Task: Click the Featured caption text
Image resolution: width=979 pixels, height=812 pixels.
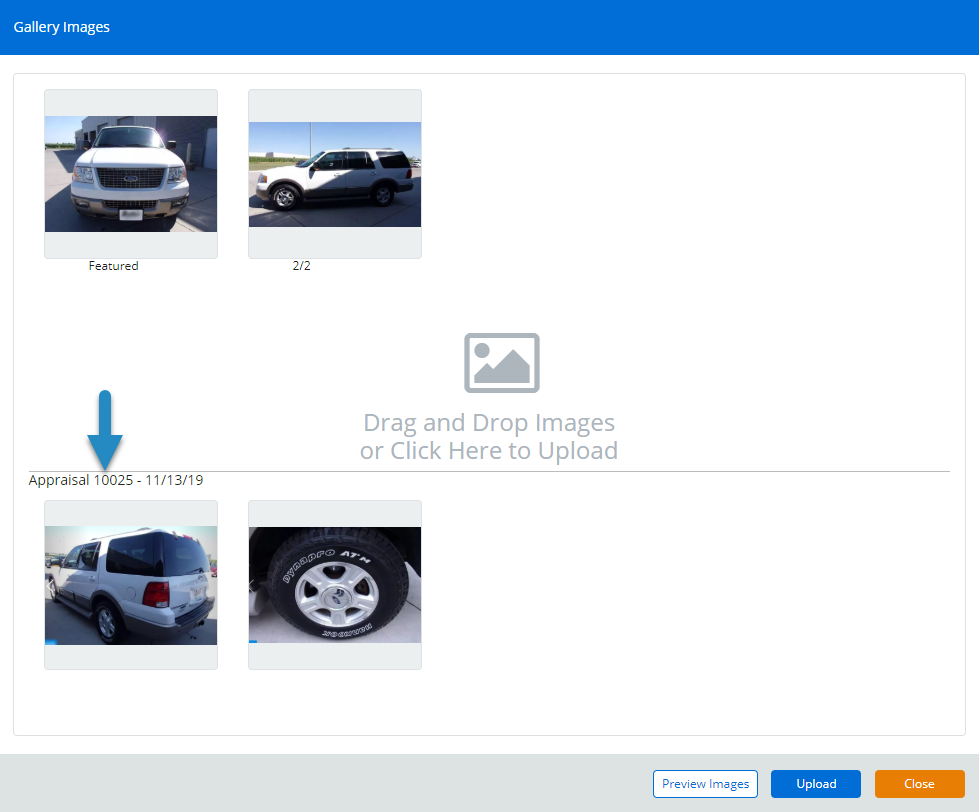Action: pyautogui.click(x=113, y=265)
